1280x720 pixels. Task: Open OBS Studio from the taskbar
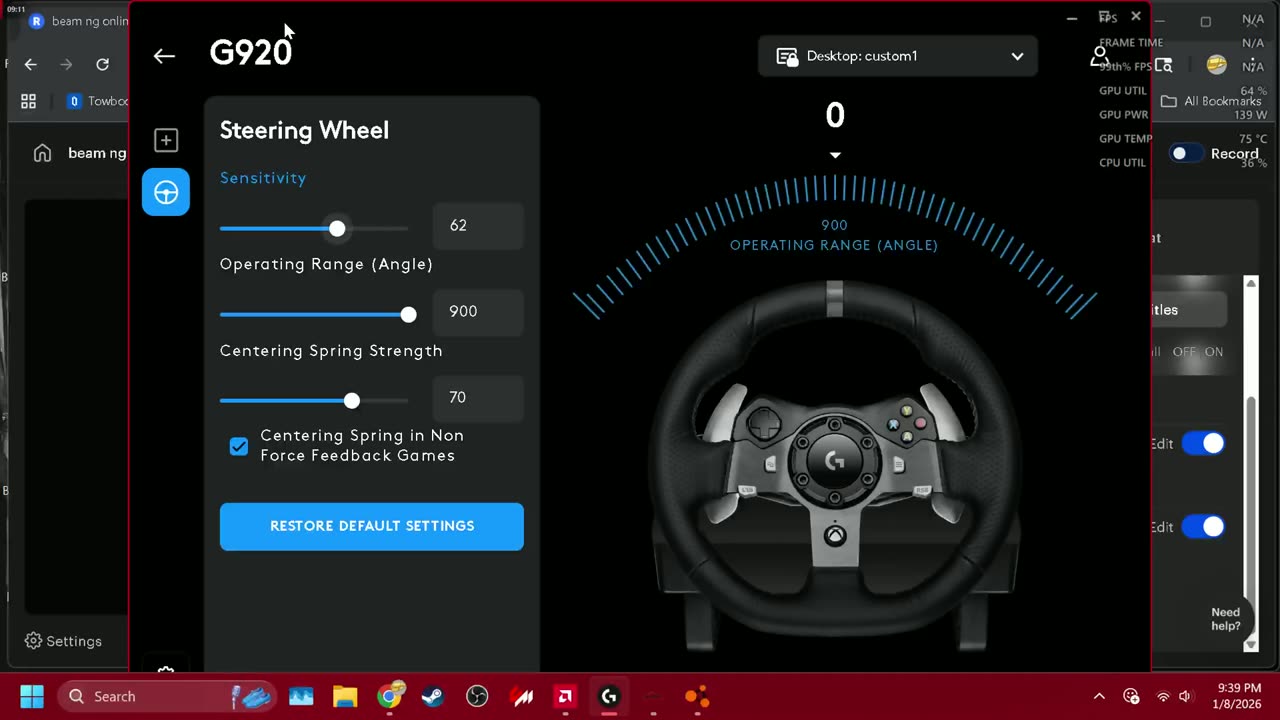pos(477,696)
